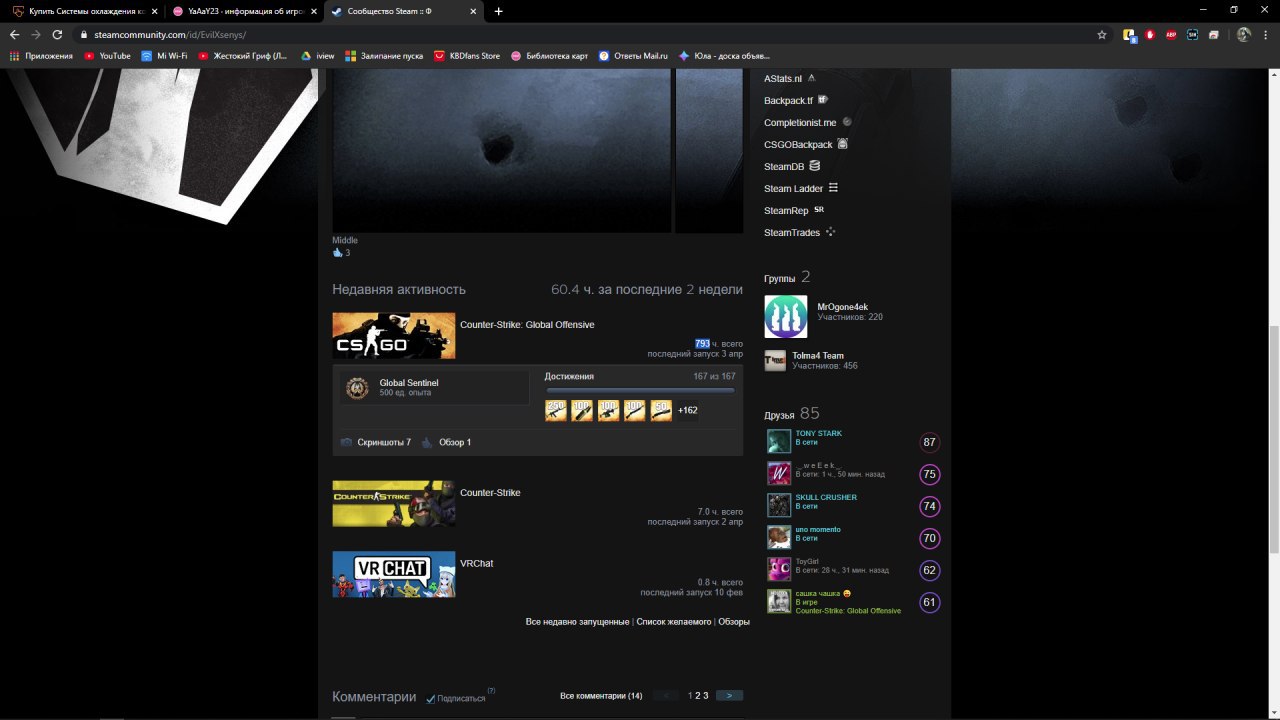Open the Mi Wi-Fi bookmark
Image resolution: width=1280 pixels, height=720 pixels.
point(164,56)
